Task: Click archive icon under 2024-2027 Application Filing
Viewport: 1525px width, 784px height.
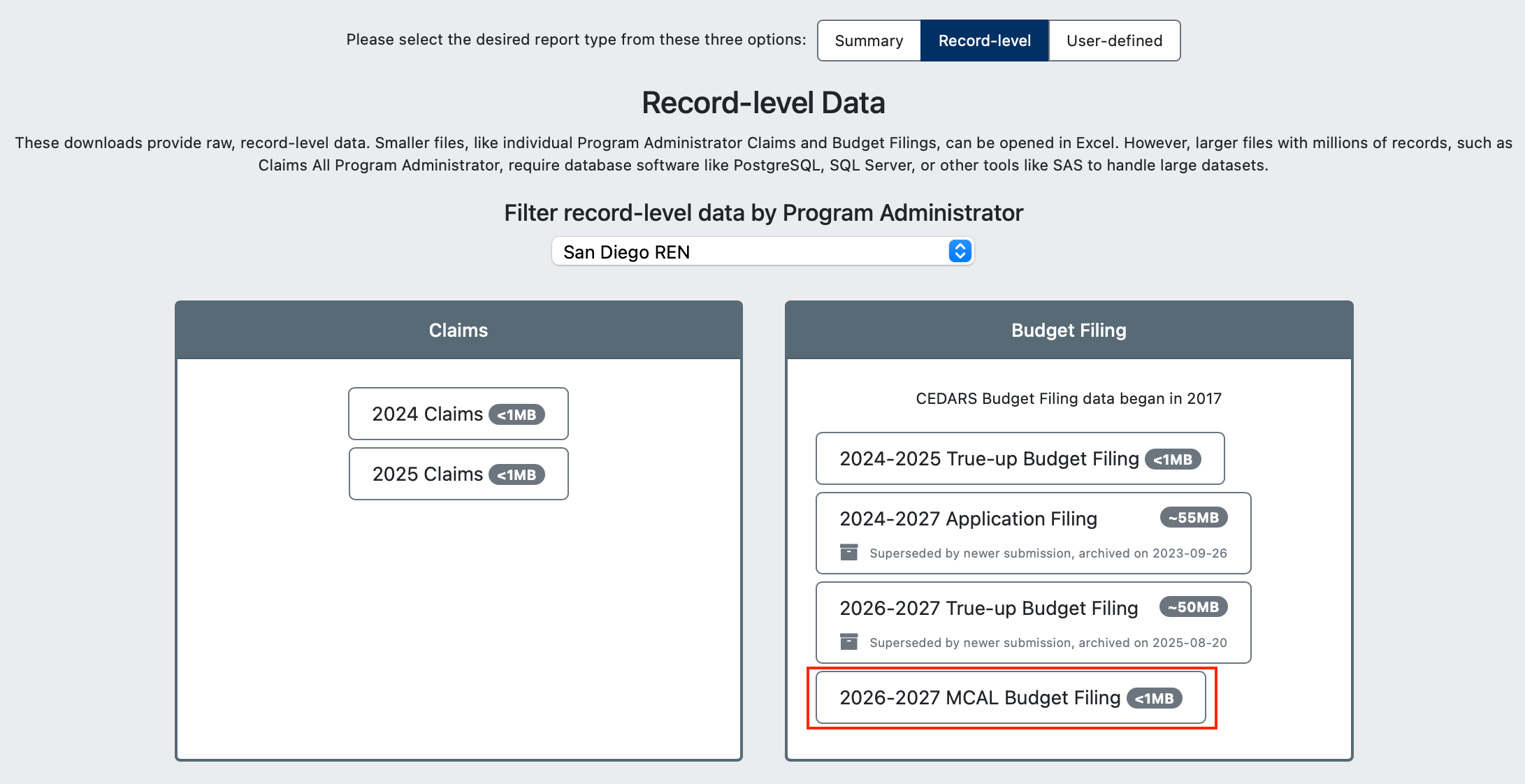Action: click(848, 553)
